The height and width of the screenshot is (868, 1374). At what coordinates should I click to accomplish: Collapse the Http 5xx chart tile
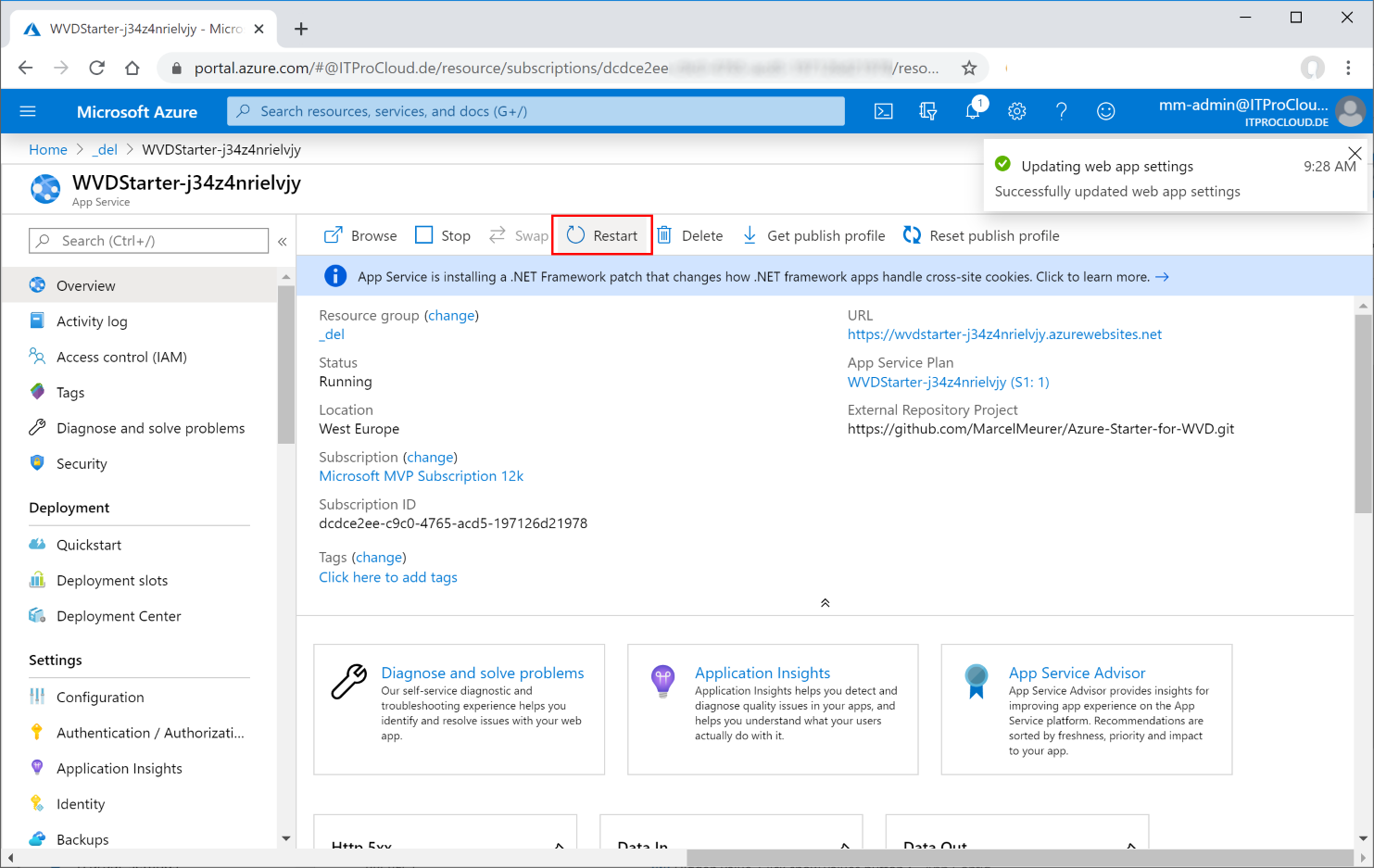[559, 845]
